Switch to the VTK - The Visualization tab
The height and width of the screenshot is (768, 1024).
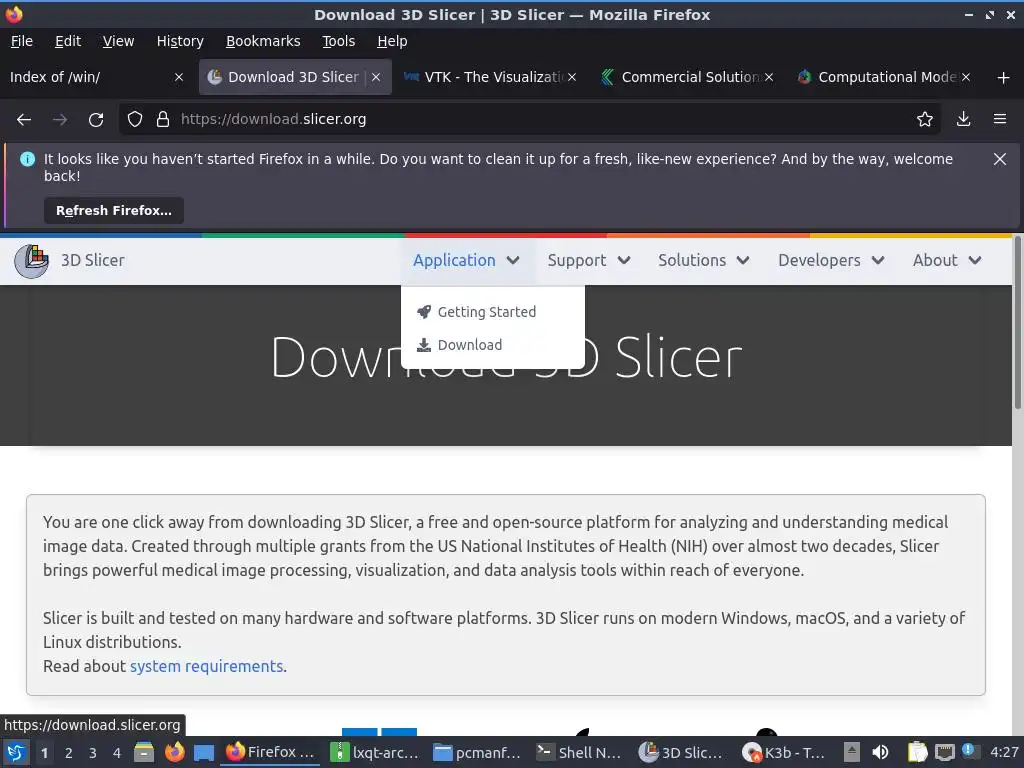pyautogui.click(x=483, y=77)
